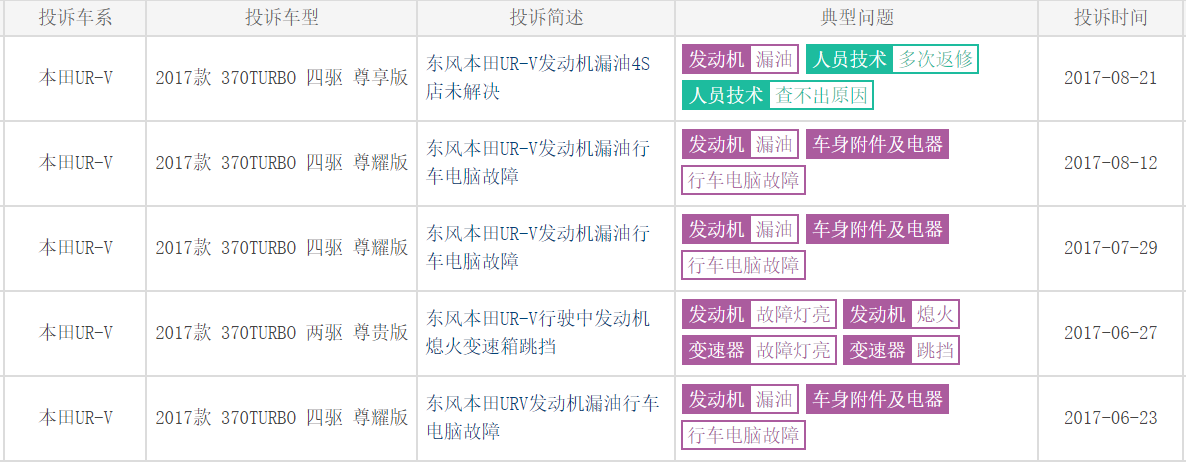This screenshot has height=466, width=1186.
Task: Click 本田UR-V series cell in 2017-08-12 row
Action: click(76, 163)
